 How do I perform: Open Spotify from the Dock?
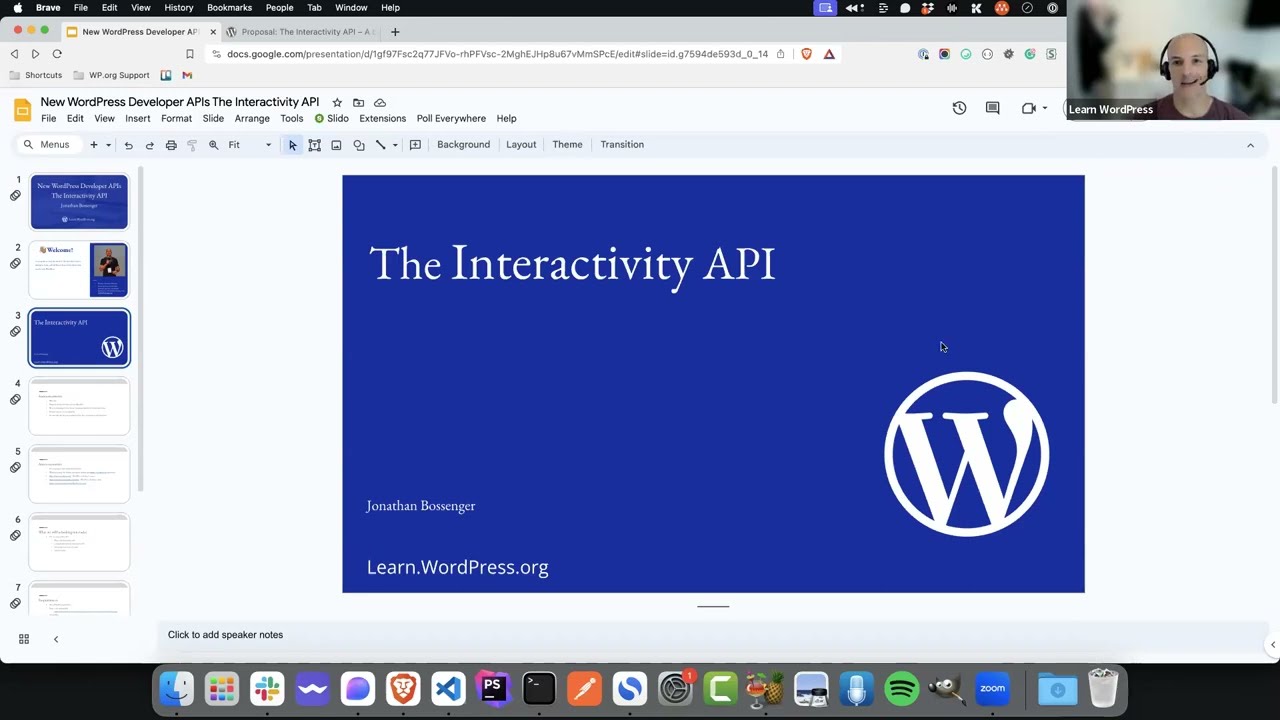coord(901,689)
